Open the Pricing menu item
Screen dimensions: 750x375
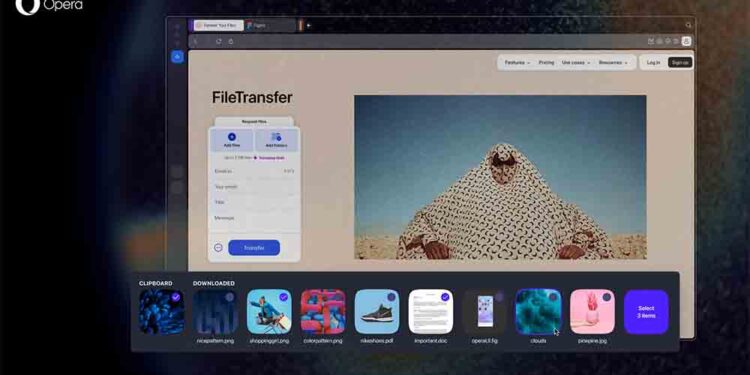click(x=546, y=63)
